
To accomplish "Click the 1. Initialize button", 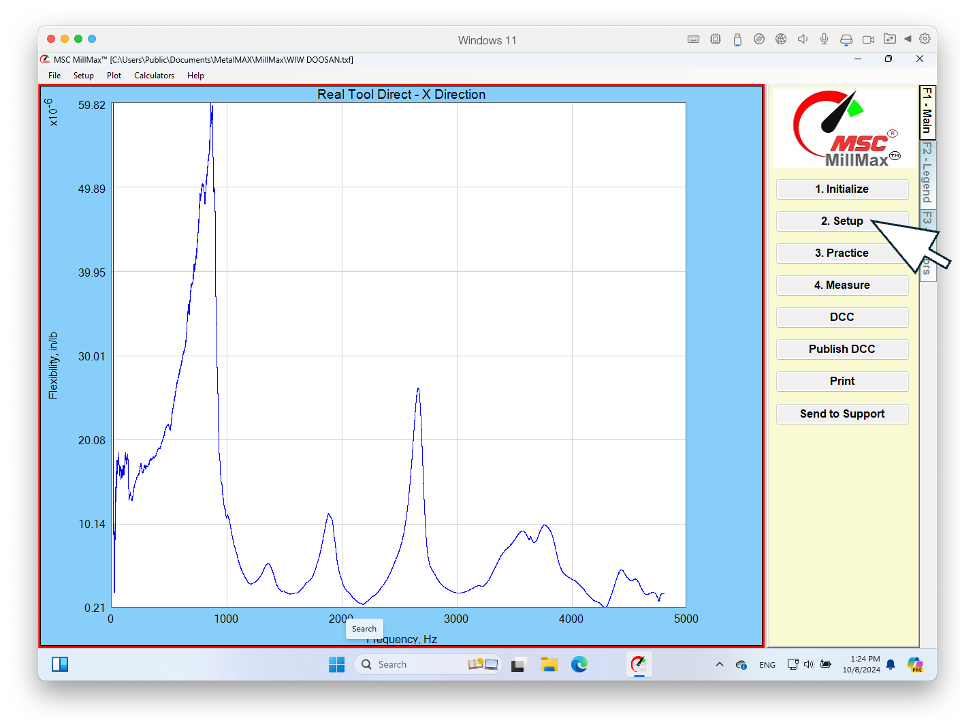I will tap(842, 189).
